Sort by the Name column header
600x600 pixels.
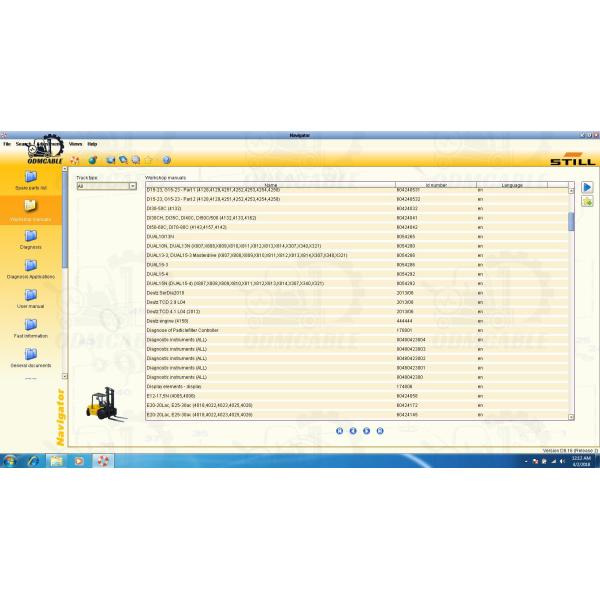pos(270,184)
